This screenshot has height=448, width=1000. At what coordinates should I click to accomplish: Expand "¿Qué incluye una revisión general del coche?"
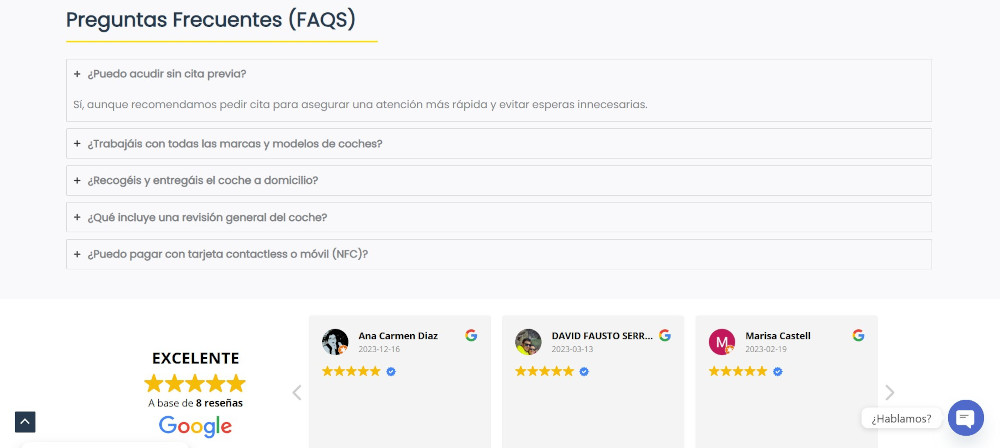coord(220,217)
